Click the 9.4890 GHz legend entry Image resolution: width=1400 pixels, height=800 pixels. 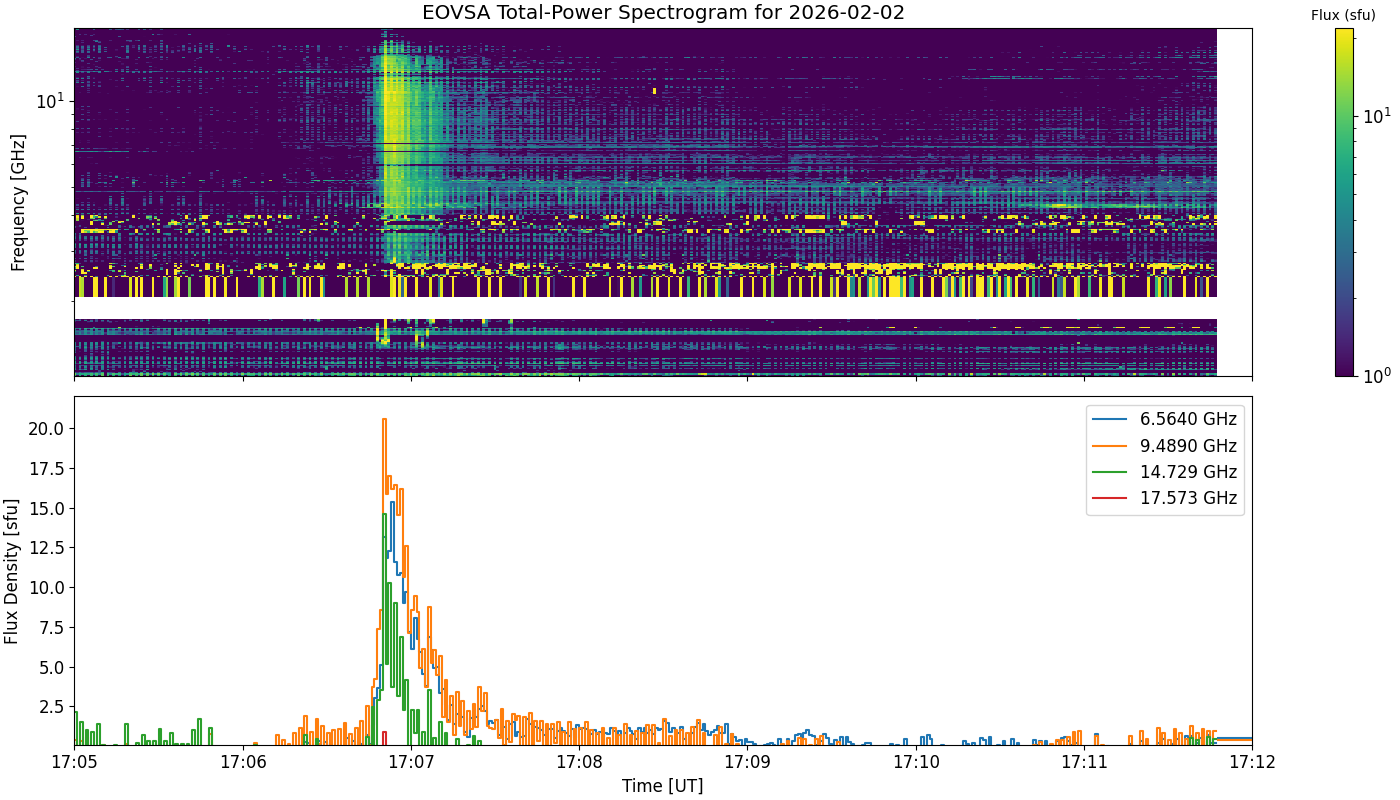pos(1165,446)
